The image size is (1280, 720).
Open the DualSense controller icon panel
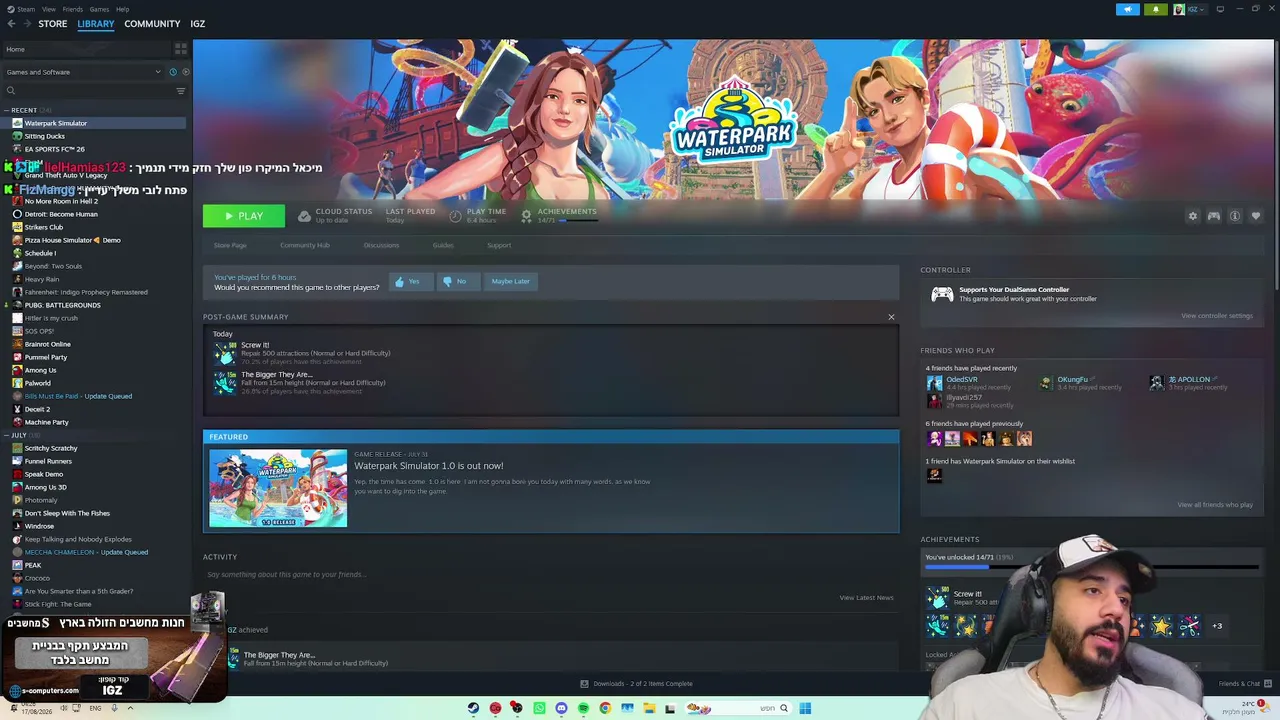coord(942,294)
